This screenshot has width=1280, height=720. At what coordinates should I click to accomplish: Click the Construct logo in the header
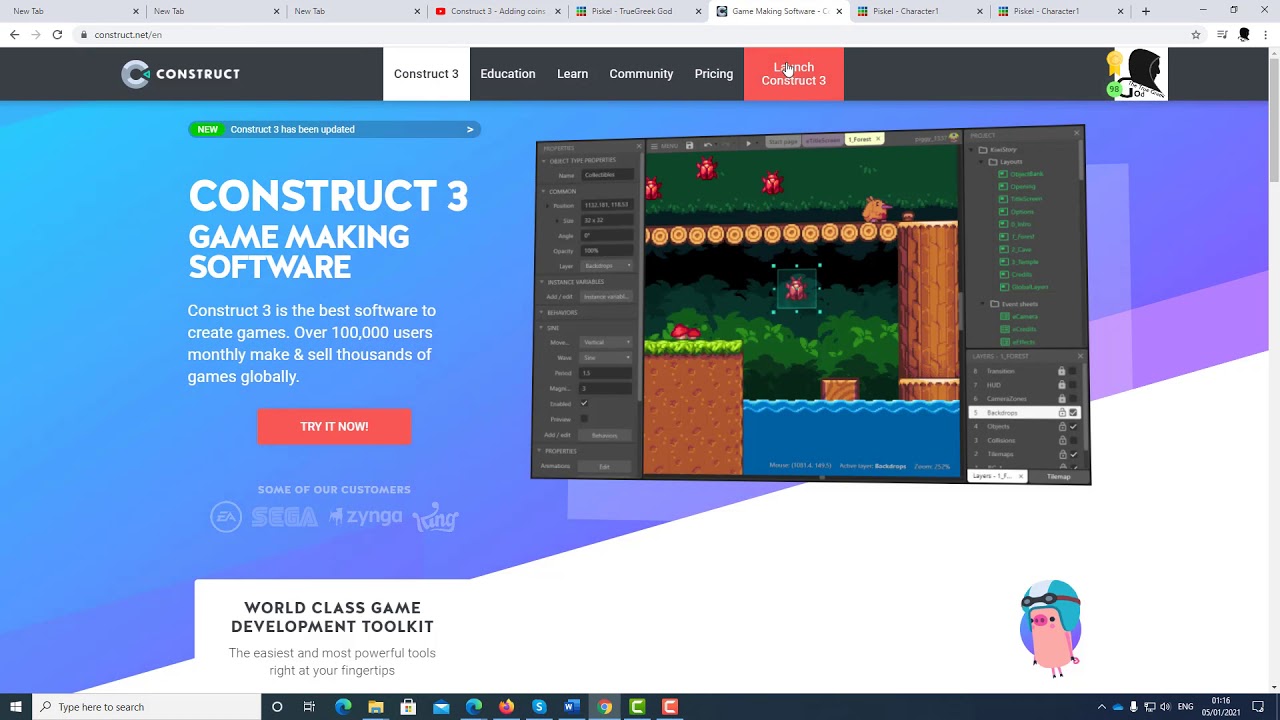click(x=180, y=74)
